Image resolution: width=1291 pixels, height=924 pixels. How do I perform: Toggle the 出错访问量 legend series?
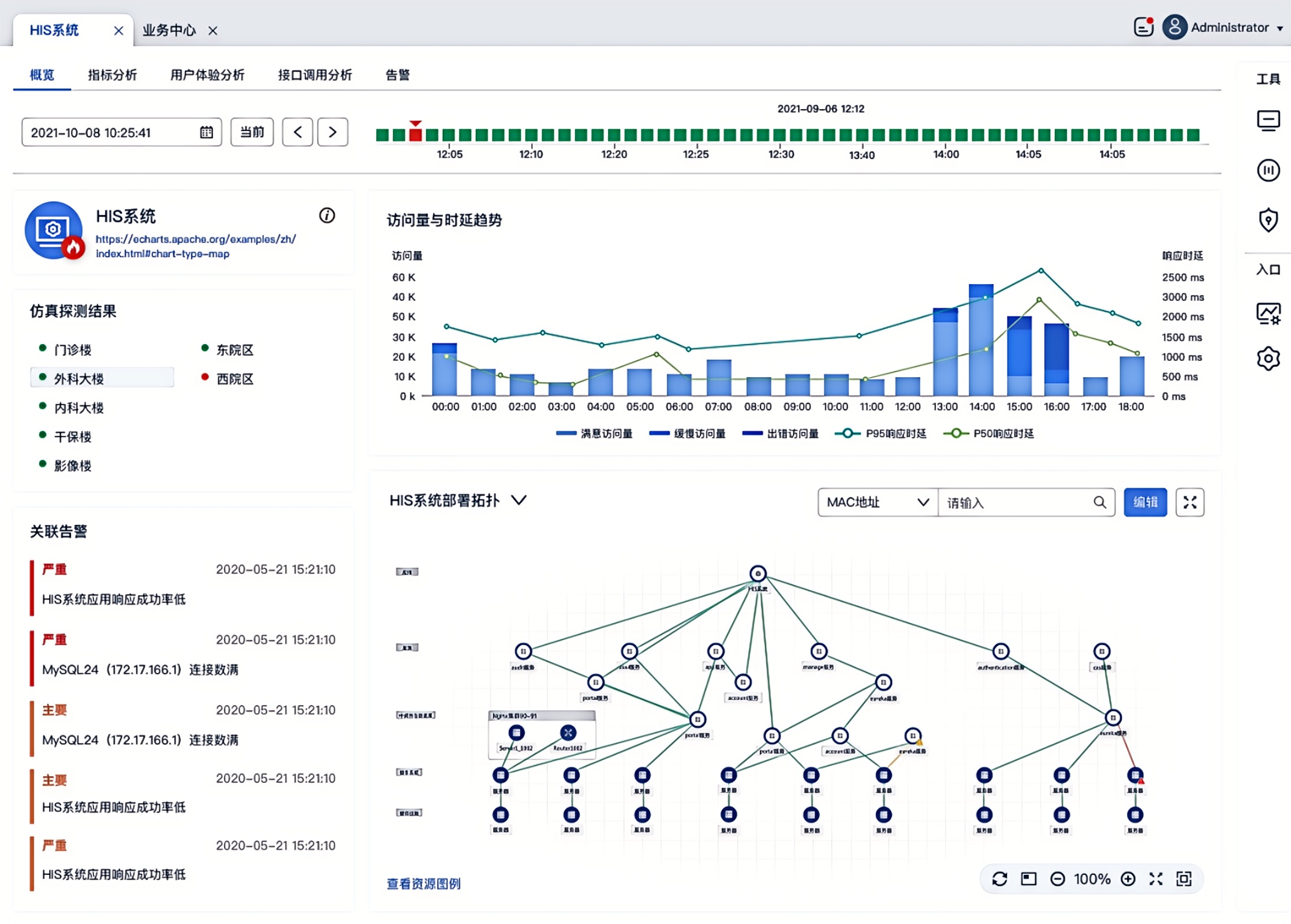(x=780, y=433)
